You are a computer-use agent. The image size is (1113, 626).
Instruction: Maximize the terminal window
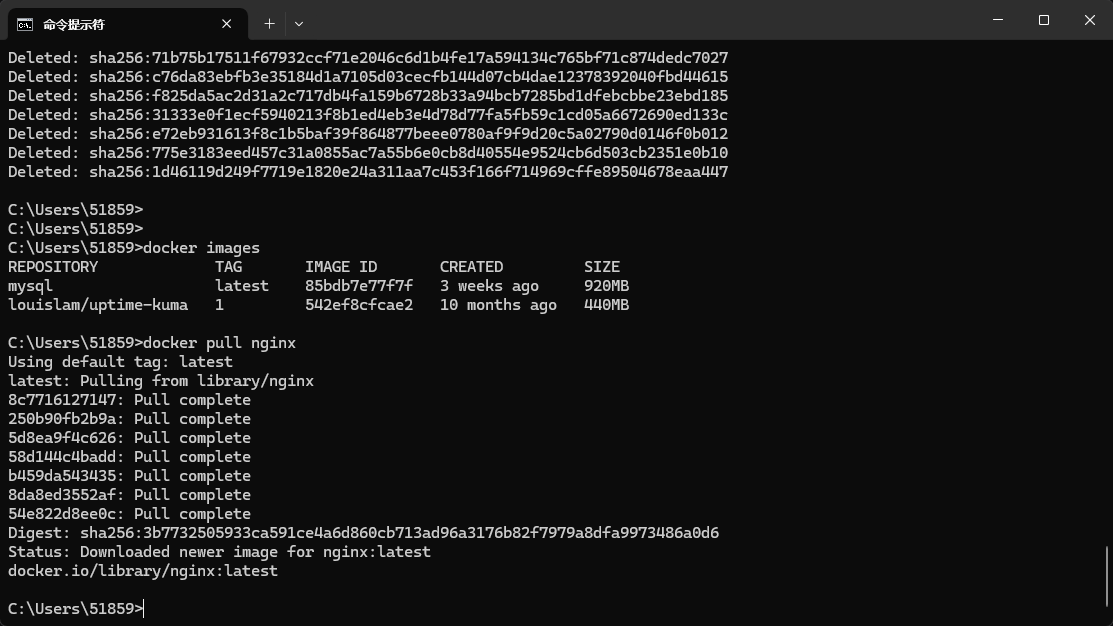click(1043, 20)
